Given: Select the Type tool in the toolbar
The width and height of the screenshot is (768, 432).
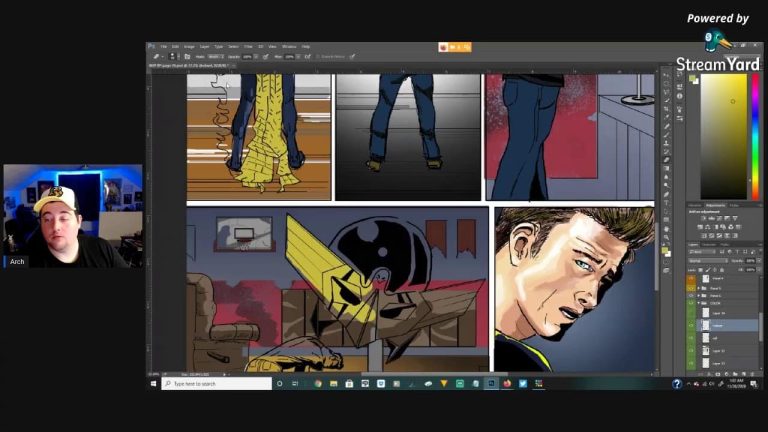Looking at the screenshot, I should tap(666, 203).
